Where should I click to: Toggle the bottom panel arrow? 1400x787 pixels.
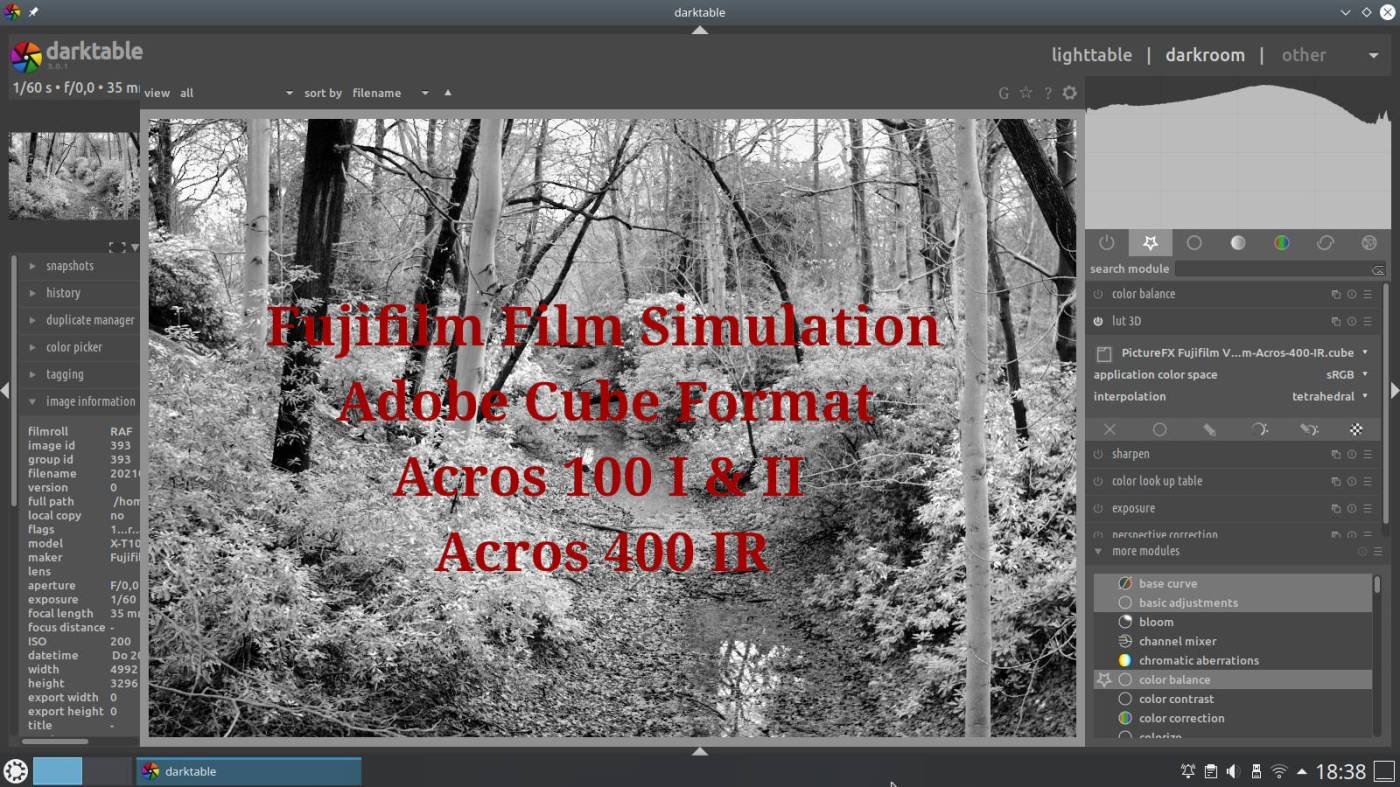click(700, 751)
